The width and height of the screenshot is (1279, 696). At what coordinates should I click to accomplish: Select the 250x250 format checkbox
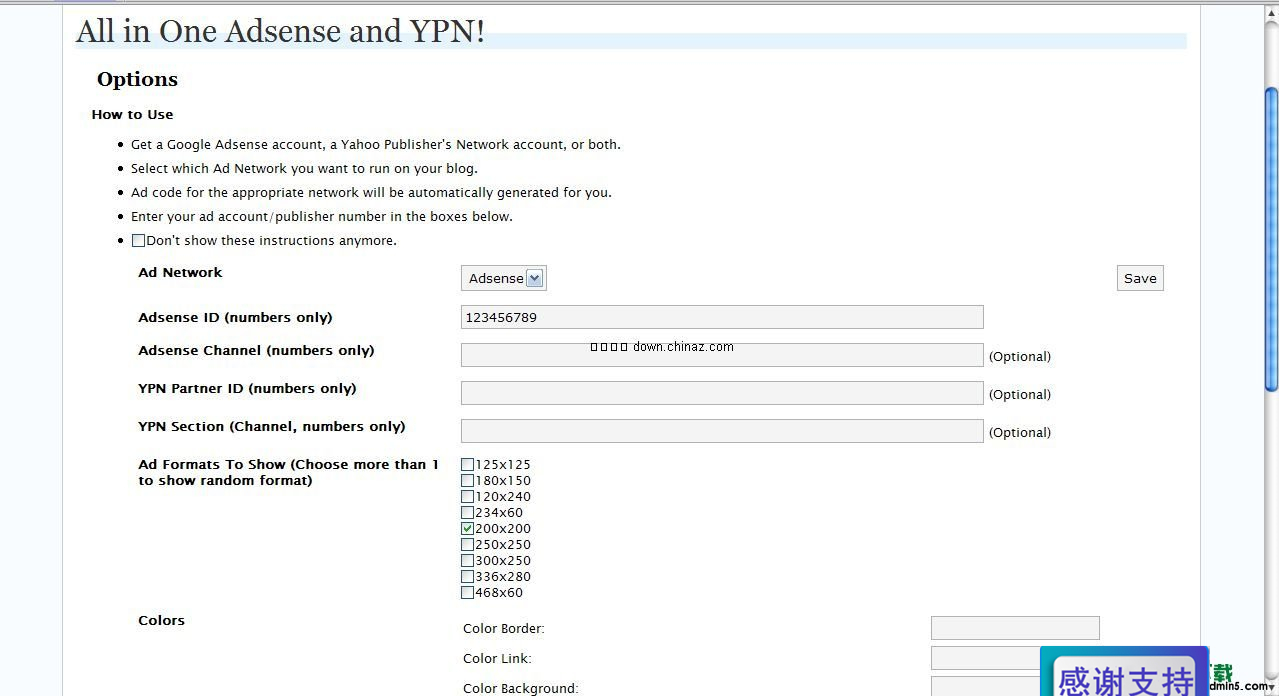tap(467, 544)
